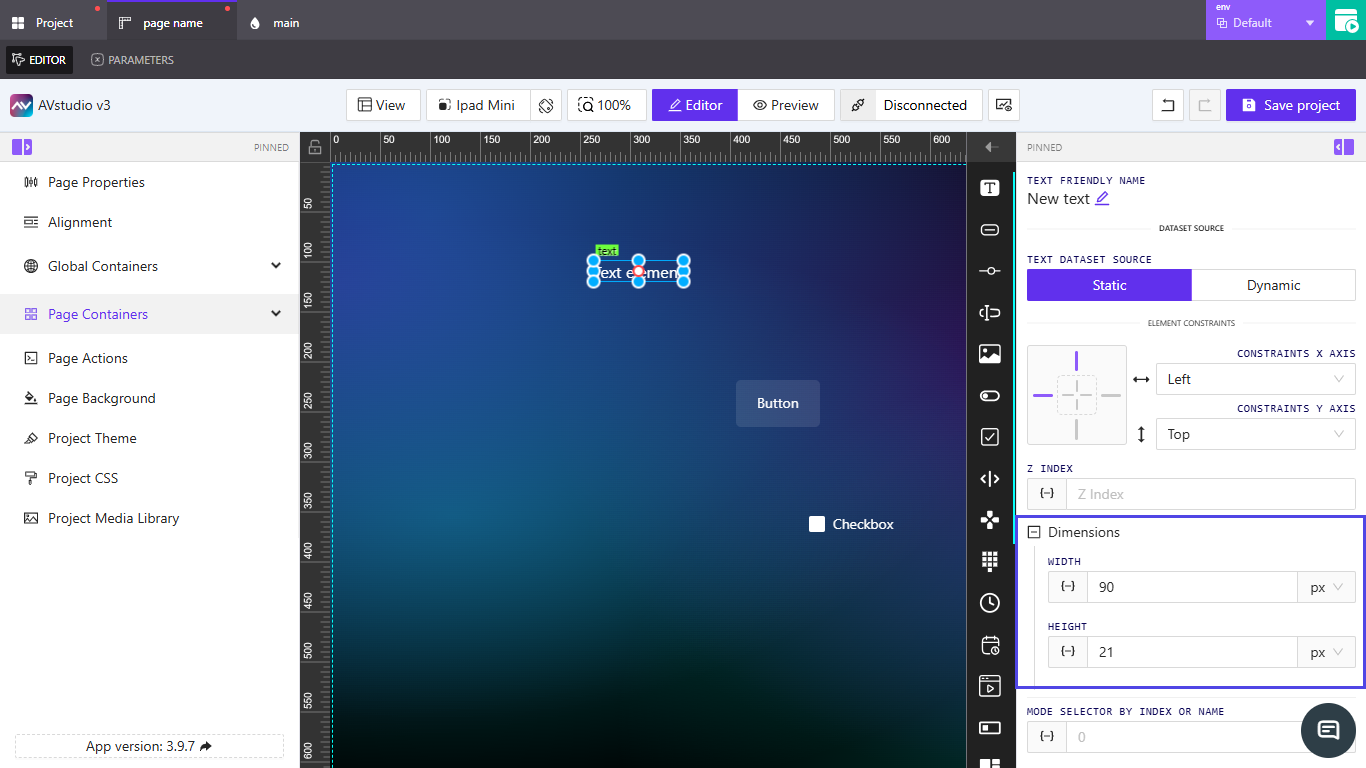Switch to Preview mode

[786, 105]
